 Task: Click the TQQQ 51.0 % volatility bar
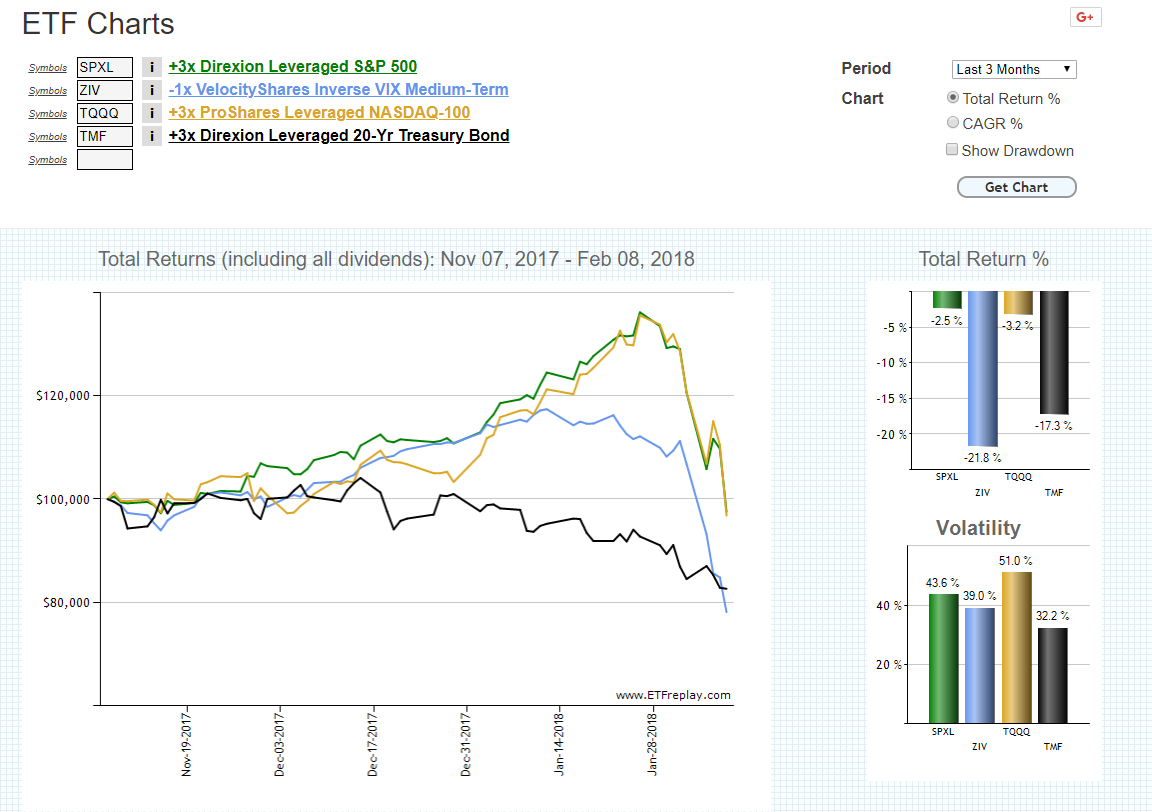coord(1017,647)
